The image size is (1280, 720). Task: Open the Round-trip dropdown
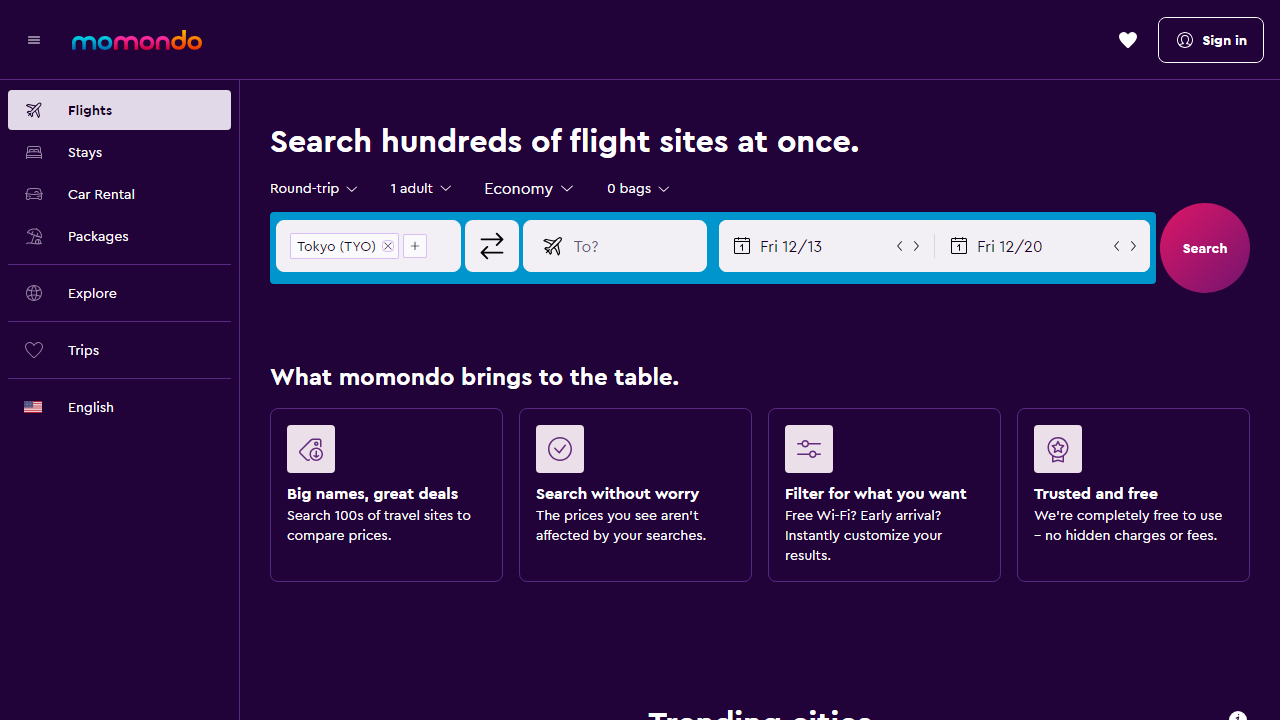[x=313, y=188]
